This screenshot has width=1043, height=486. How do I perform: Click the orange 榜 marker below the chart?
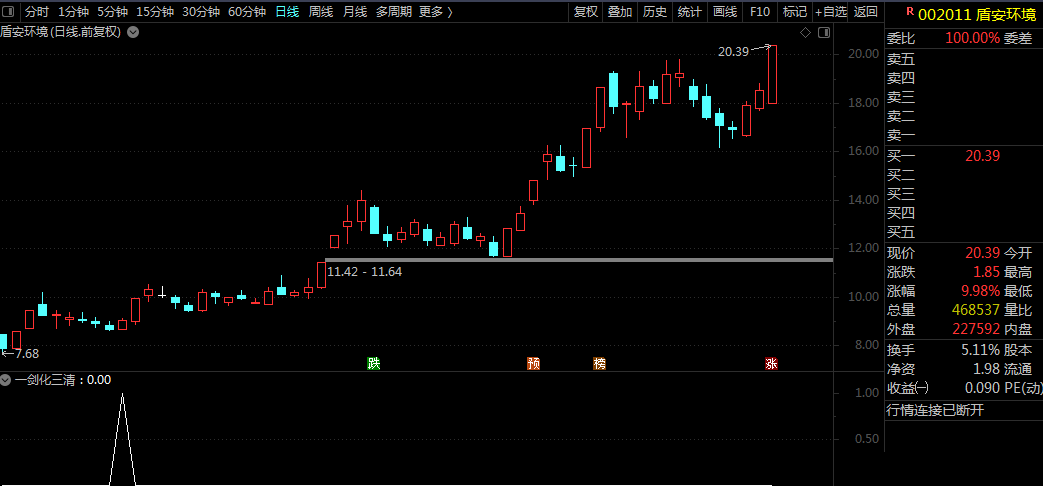(x=600, y=363)
